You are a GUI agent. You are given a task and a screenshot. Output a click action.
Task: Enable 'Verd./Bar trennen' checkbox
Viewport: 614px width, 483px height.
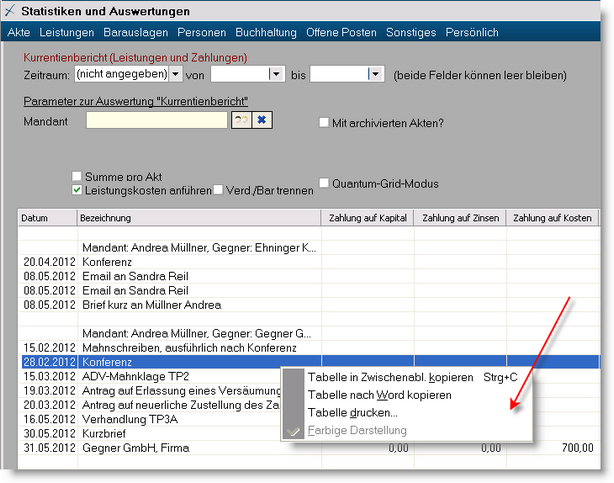[218, 190]
